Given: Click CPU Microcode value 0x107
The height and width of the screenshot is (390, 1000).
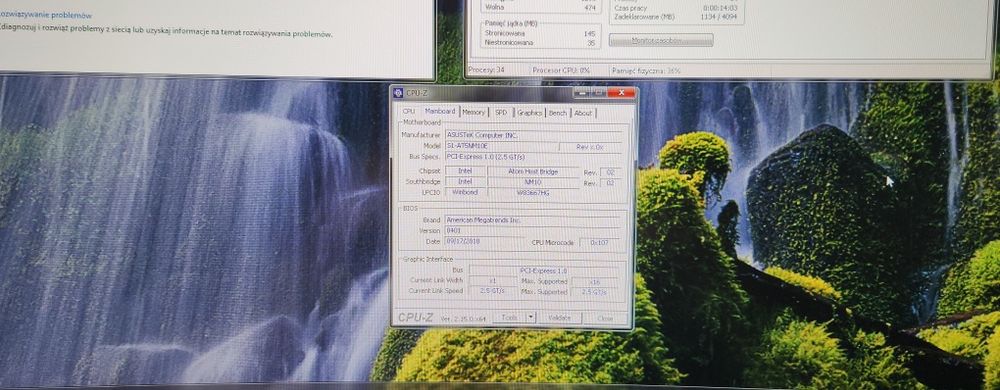Looking at the screenshot, I should [599, 243].
